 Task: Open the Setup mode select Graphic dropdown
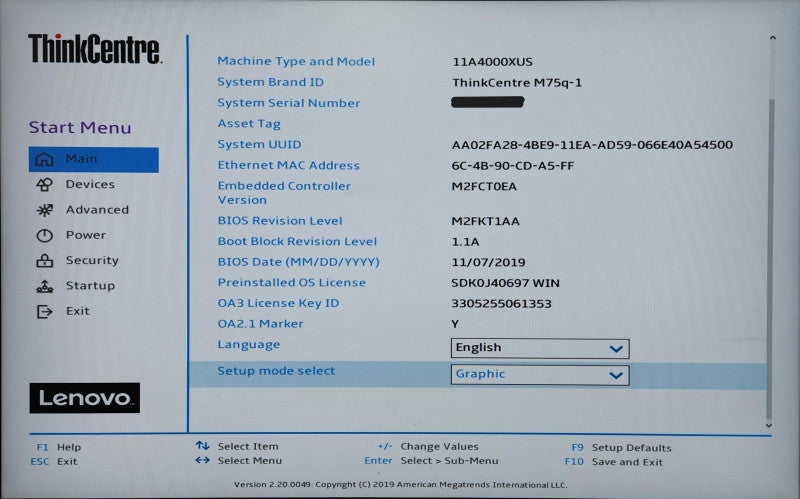coord(540,375)
